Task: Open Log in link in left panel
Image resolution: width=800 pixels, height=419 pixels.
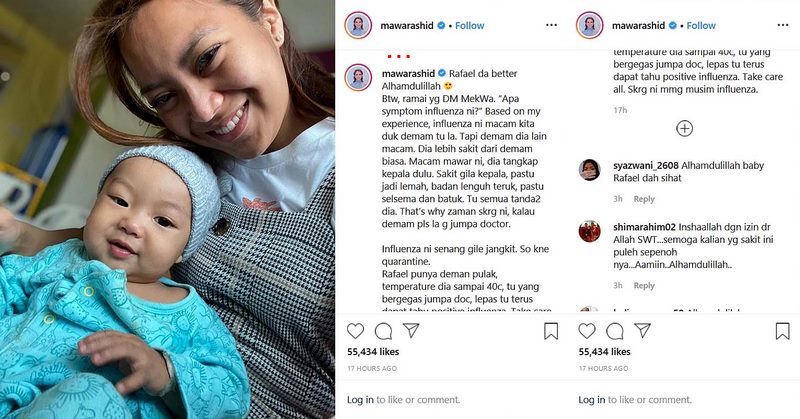Action: coord(360,400)
